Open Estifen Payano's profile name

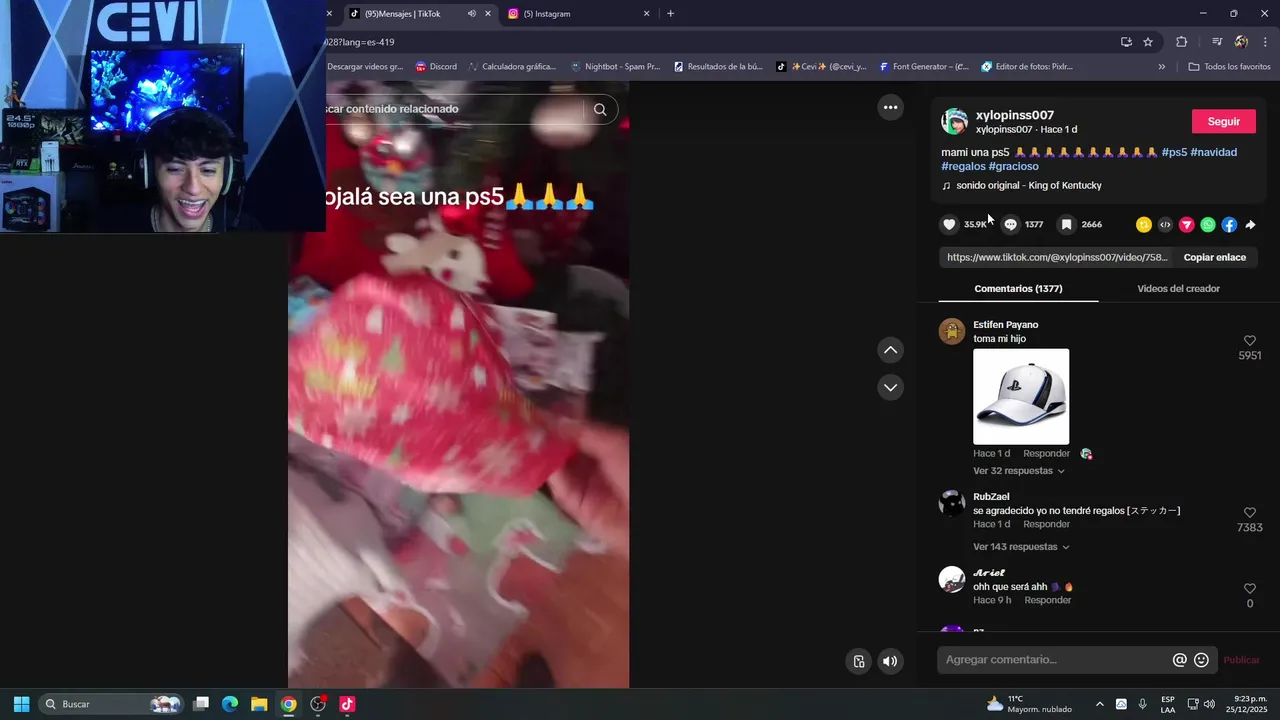(x=1005, y=325)
